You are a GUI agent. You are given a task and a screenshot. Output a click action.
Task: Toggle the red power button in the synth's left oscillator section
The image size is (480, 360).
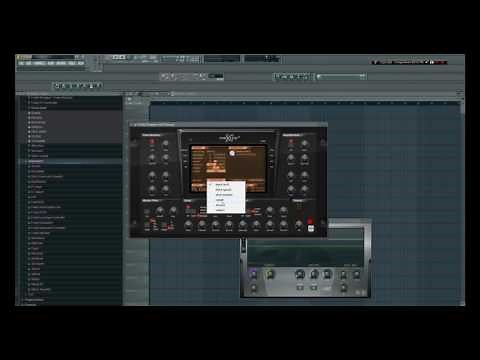click(152, 141)
